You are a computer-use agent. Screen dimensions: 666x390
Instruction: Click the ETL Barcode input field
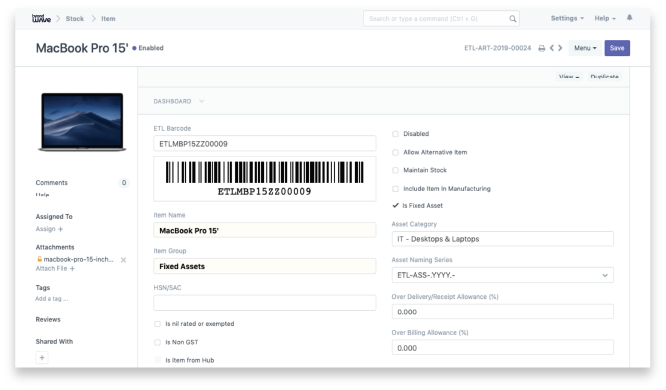click(265, 144)
